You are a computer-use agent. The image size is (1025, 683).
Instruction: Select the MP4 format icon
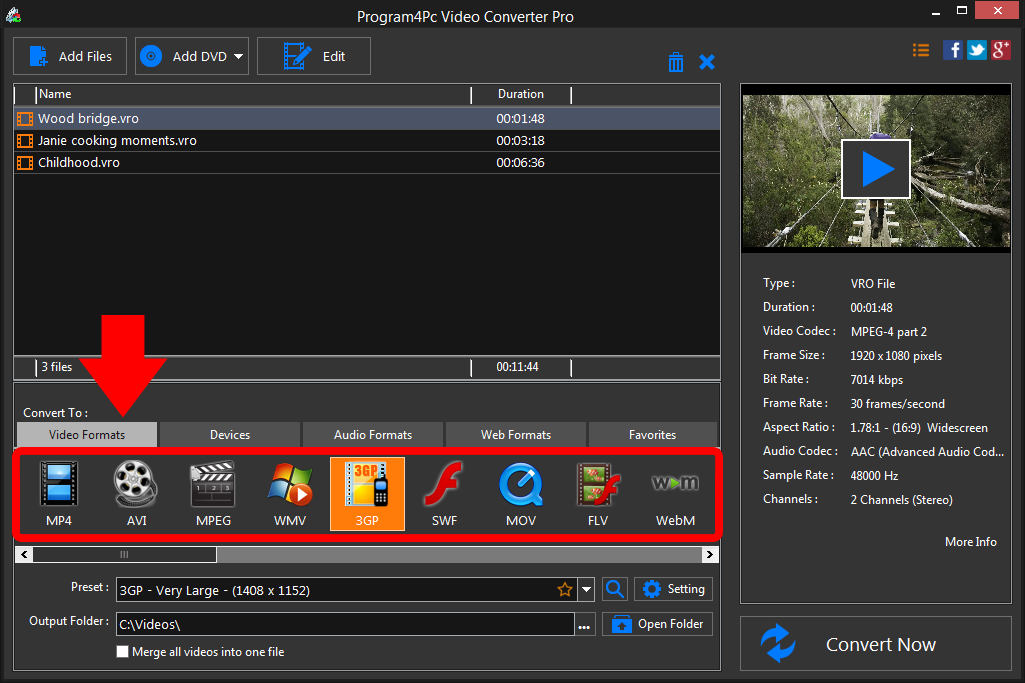pyautogui.click(x=59, y=493)
